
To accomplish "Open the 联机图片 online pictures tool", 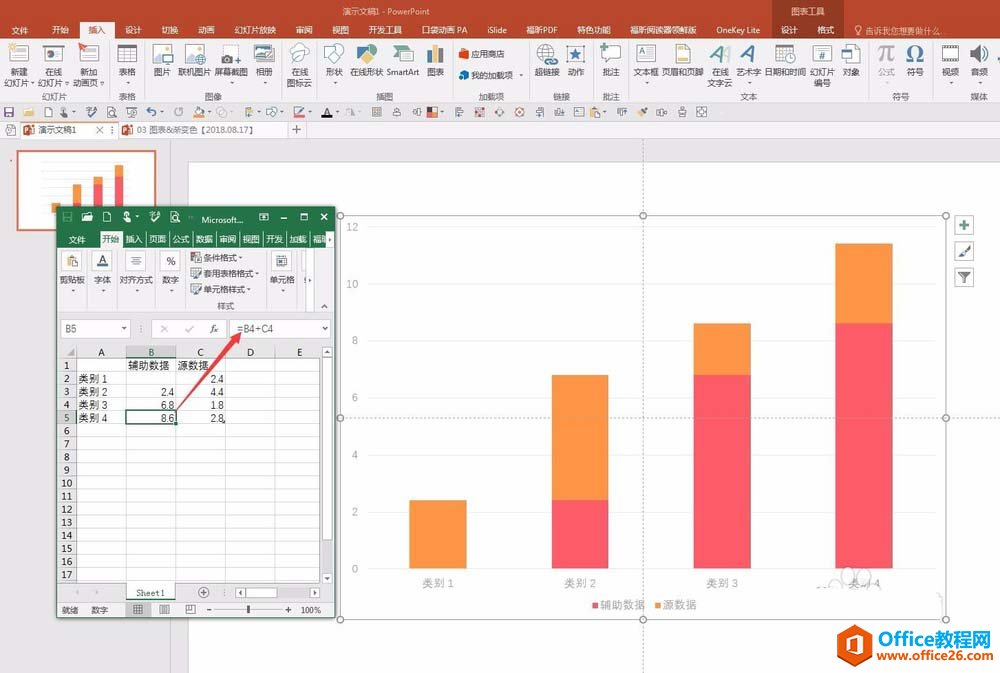I will (x=195, y=55).
